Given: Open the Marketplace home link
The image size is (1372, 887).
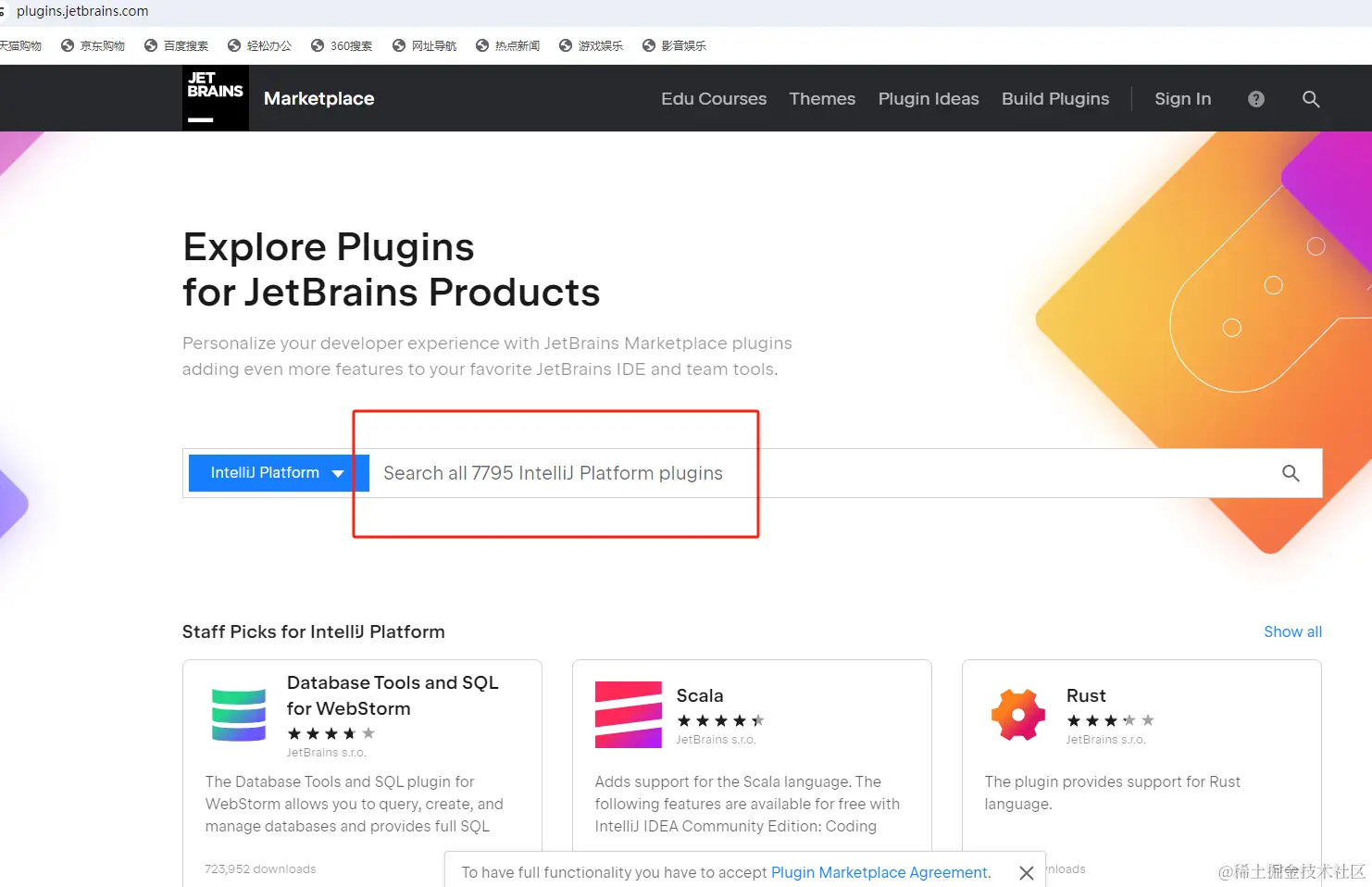Looking at the screenshot, I should coord(318,99).
